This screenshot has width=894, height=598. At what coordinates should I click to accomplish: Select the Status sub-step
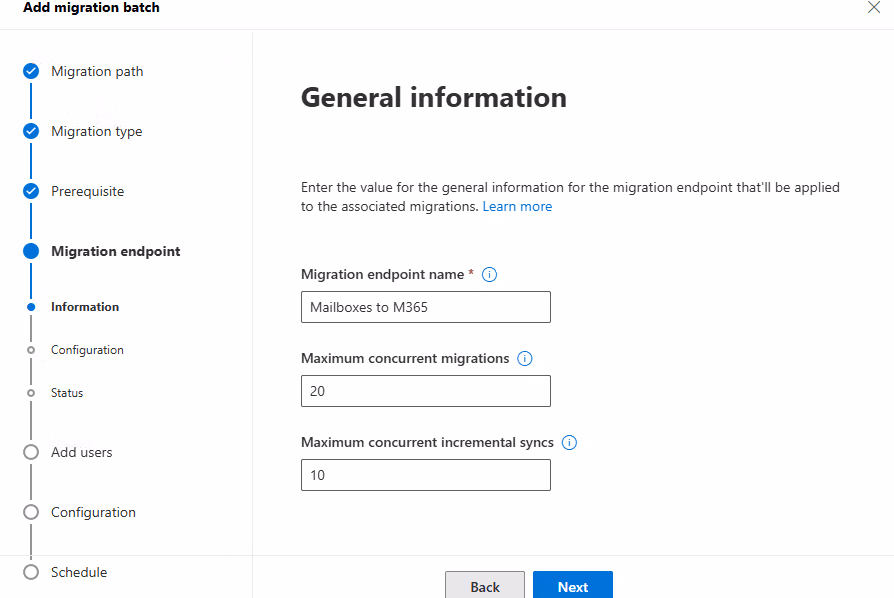point(67,393)
